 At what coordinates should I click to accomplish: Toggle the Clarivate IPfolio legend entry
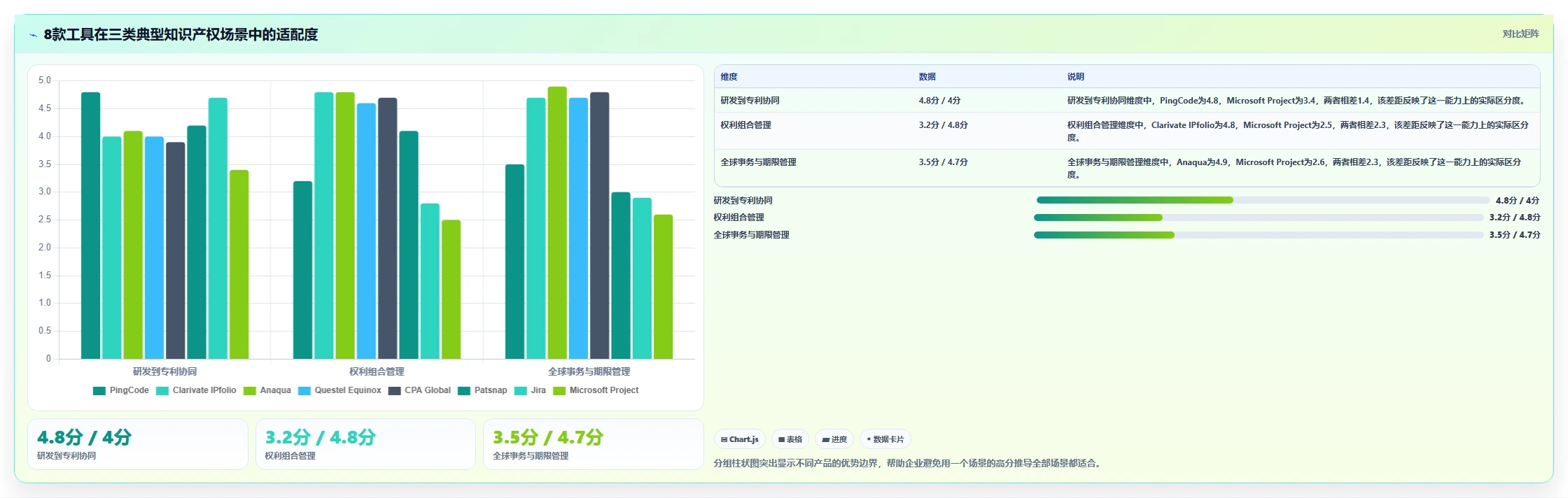coord(196,390)
